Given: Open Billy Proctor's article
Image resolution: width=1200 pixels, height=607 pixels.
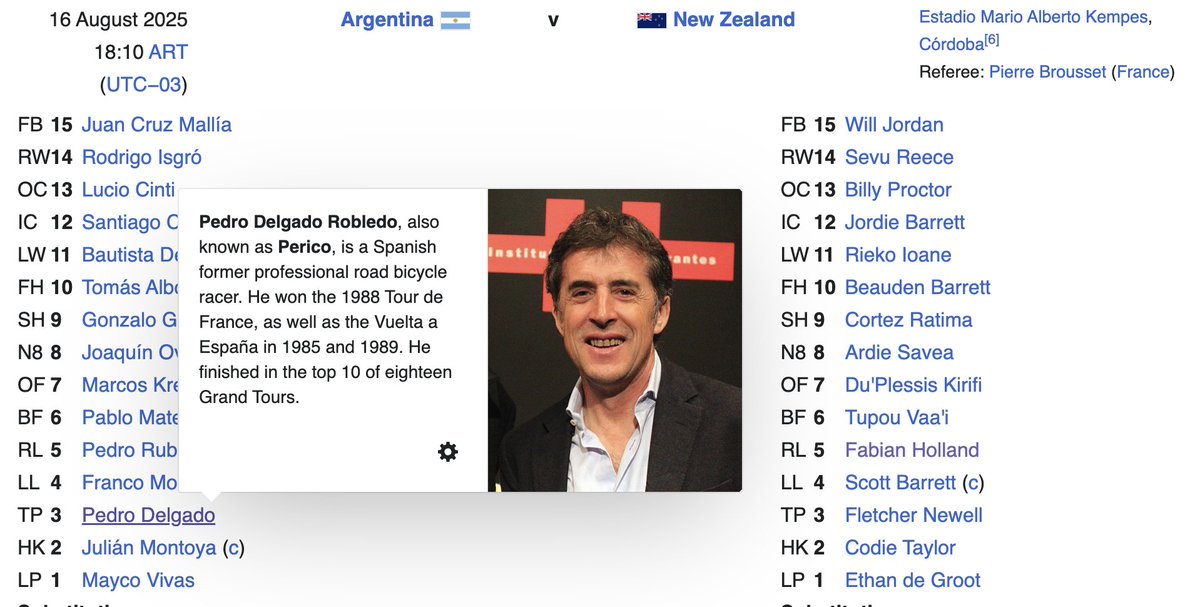Looking at the screenshot, I should 898,190.
